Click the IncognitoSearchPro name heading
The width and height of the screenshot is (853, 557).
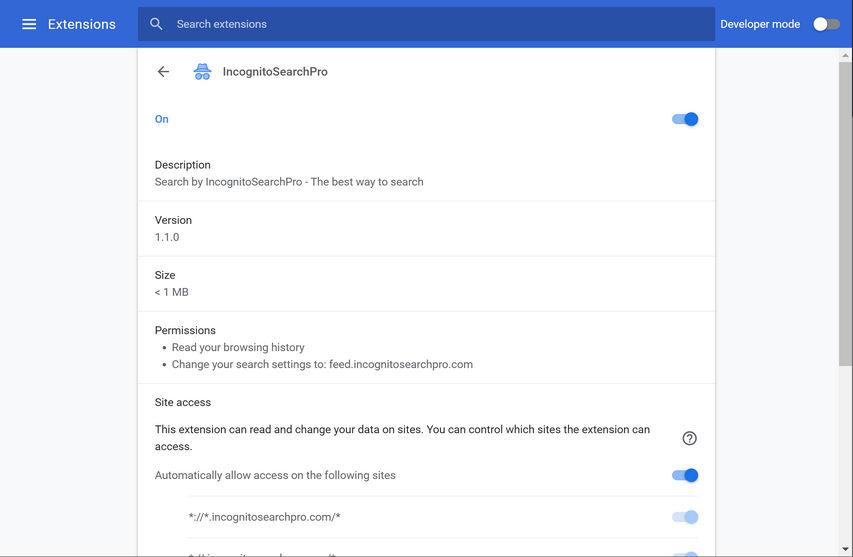275,72
